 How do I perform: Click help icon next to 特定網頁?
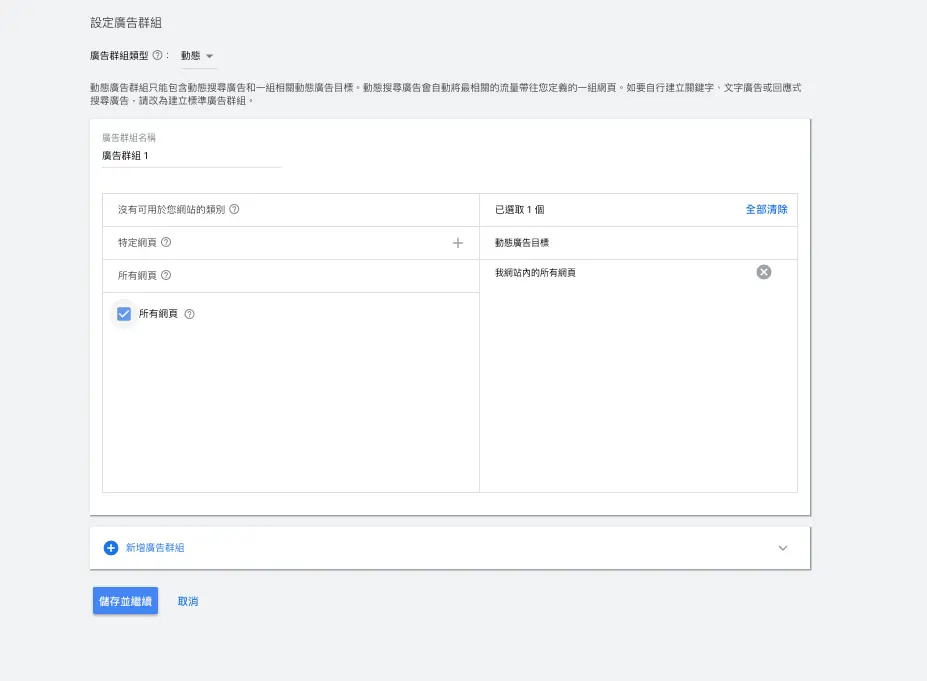(166, 242)
